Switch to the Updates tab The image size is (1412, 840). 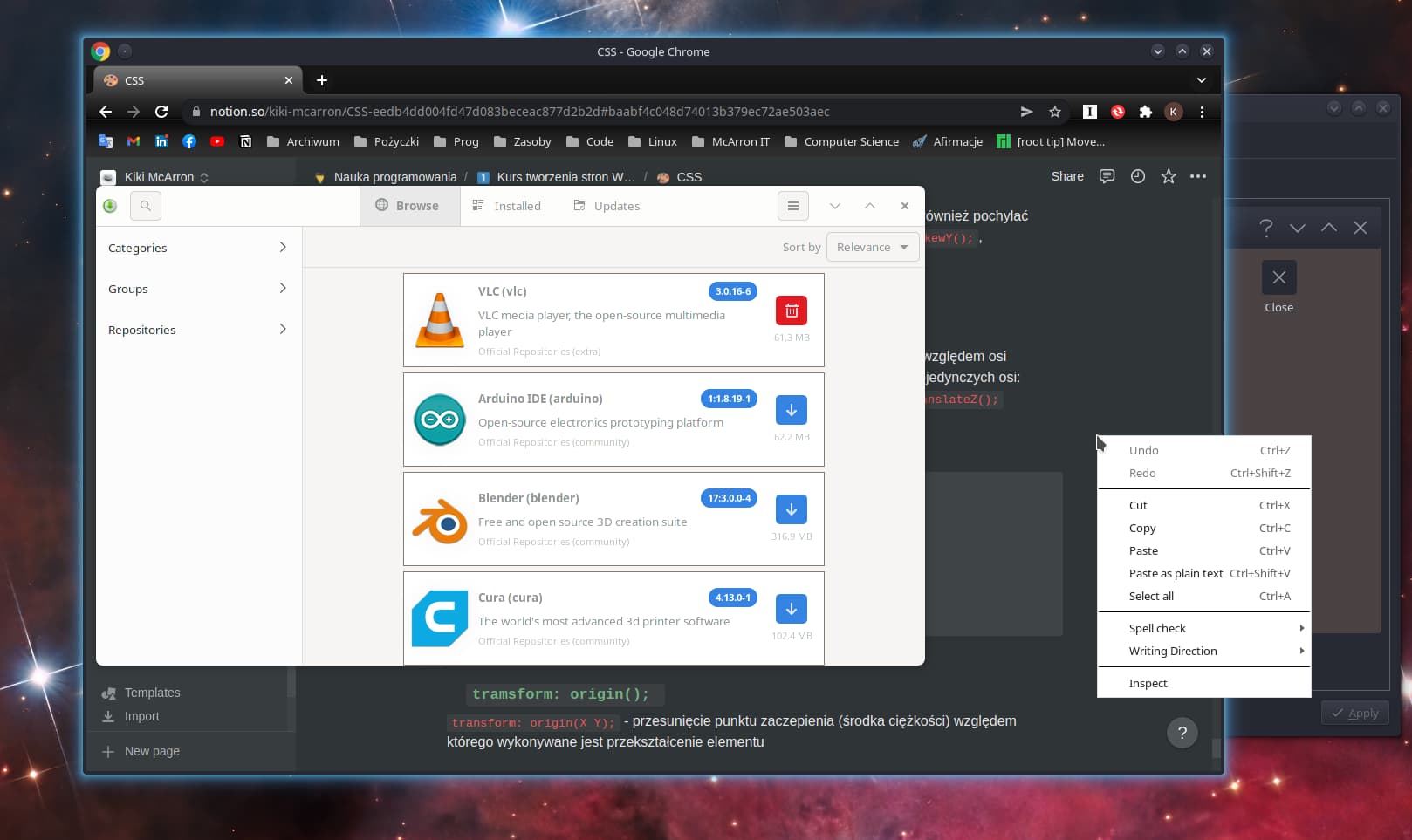(607, 206)
